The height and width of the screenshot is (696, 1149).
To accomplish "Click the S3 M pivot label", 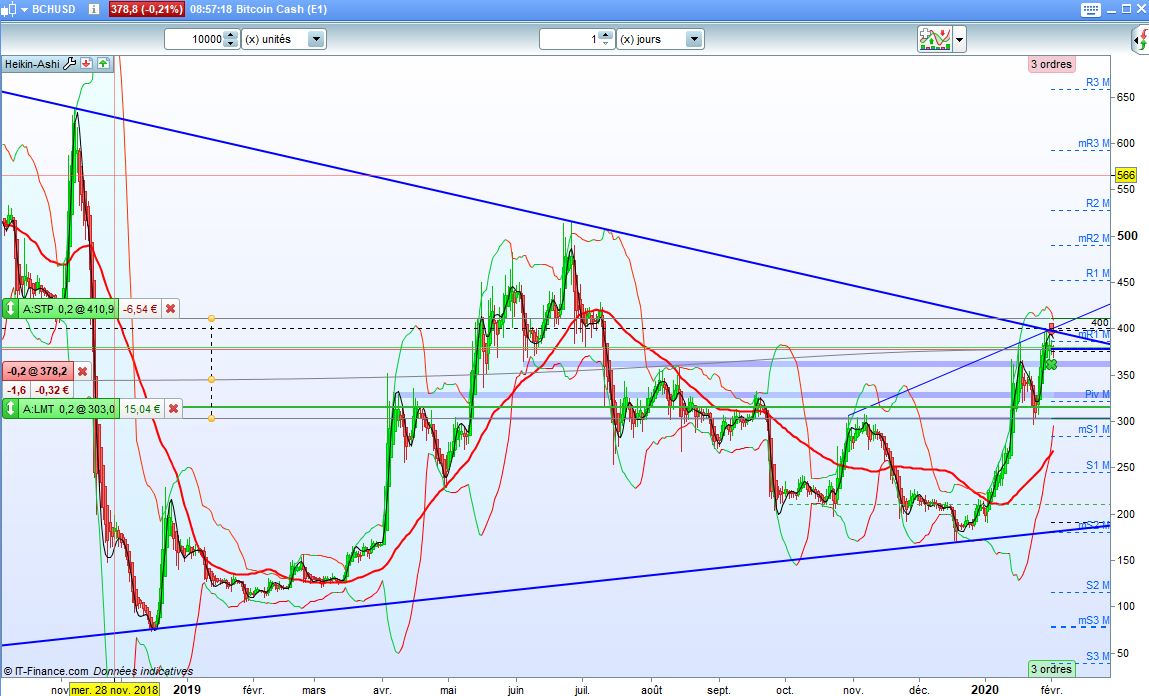I will pyautogui.click(x=1097, y=656).
